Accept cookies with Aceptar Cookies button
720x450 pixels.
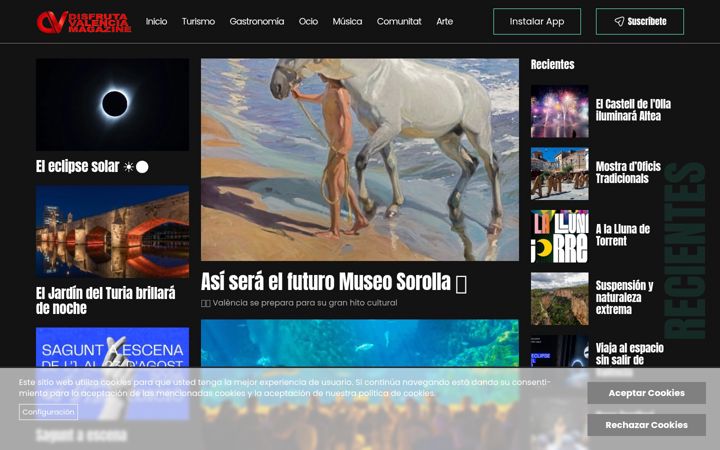(x=646, y=393)
